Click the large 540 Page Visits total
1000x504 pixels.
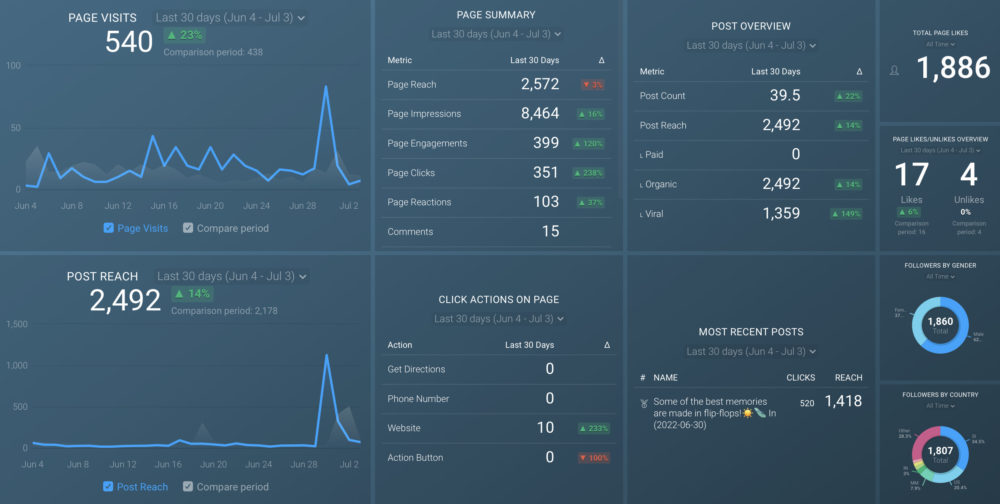(x=129, y=42)
